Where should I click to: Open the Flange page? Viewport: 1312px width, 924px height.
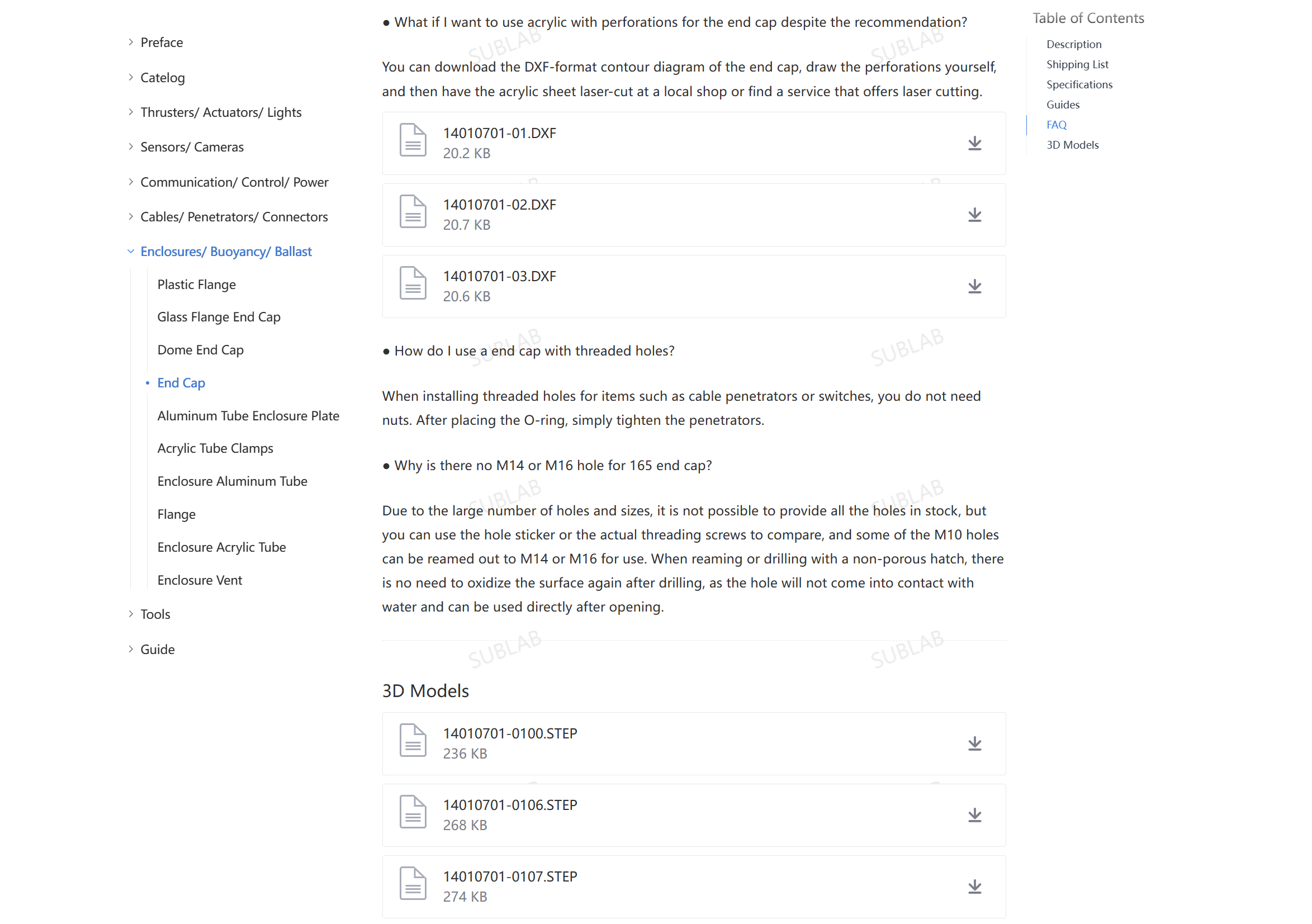point(177,514)
